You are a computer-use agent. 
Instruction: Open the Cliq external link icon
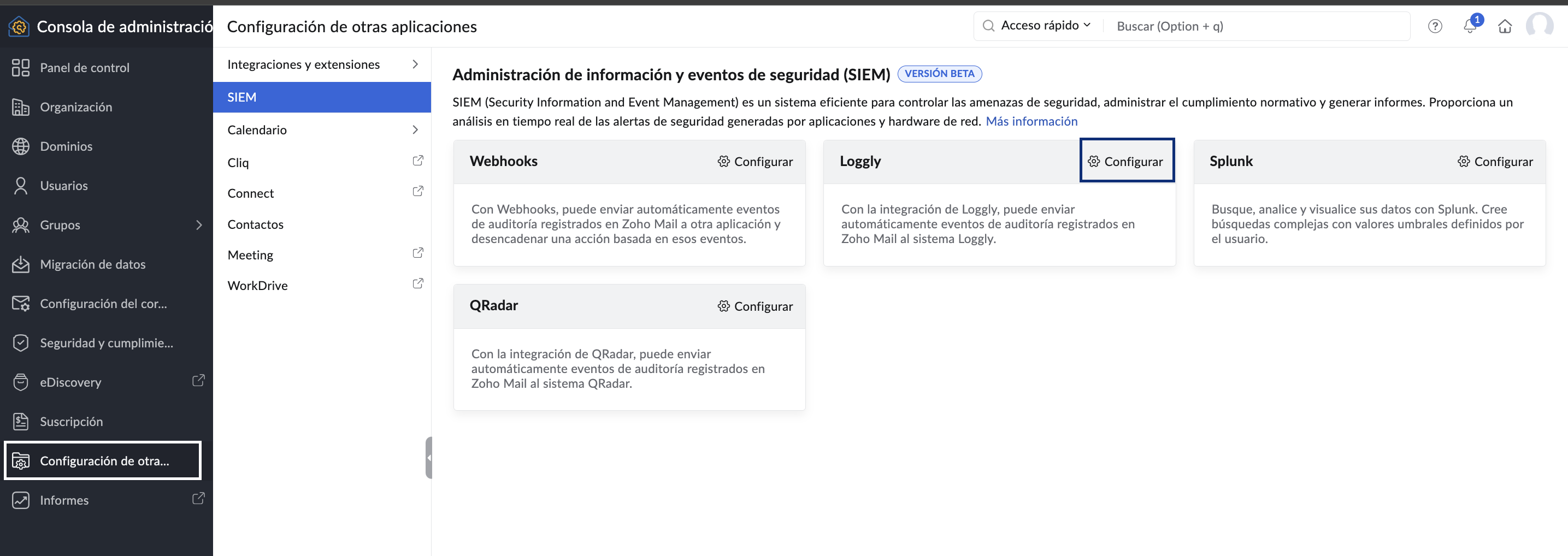point(417,161)
